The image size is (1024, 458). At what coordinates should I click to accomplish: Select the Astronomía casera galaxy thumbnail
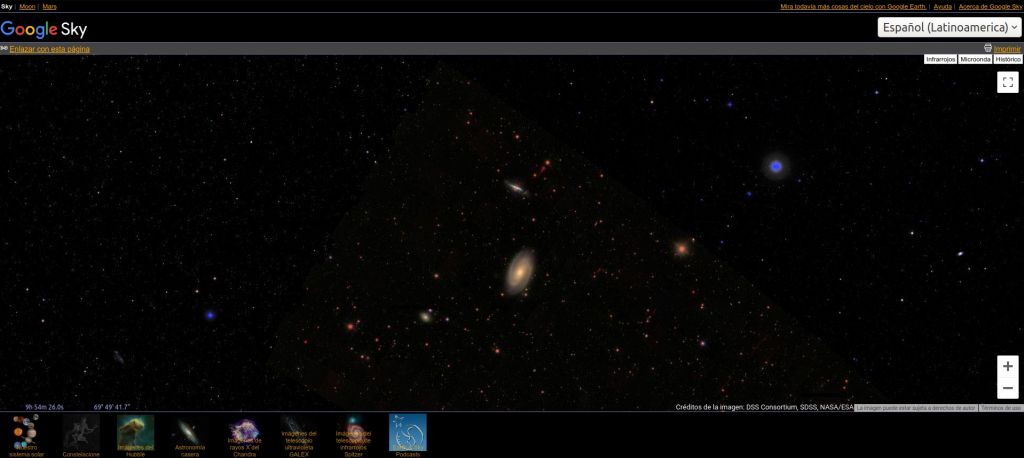pyautogui.click(x=190, y=433)
